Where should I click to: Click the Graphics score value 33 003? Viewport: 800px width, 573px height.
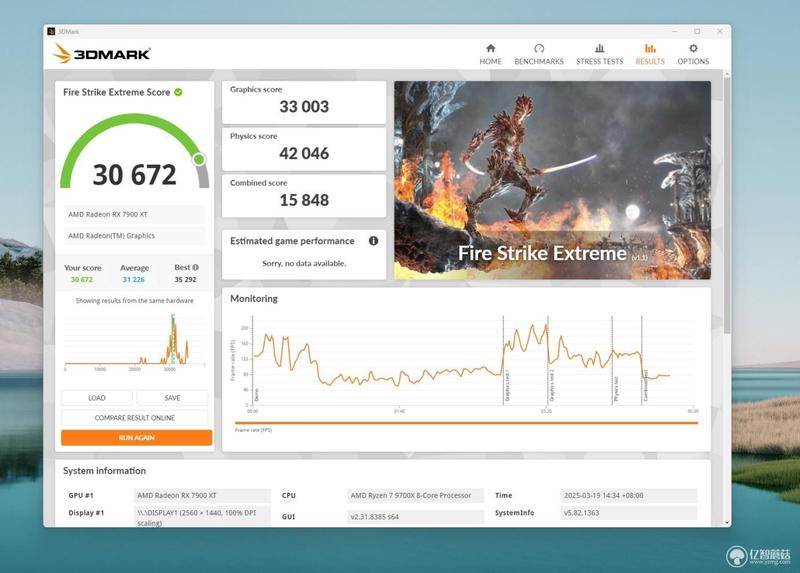[x=304, y=107]
